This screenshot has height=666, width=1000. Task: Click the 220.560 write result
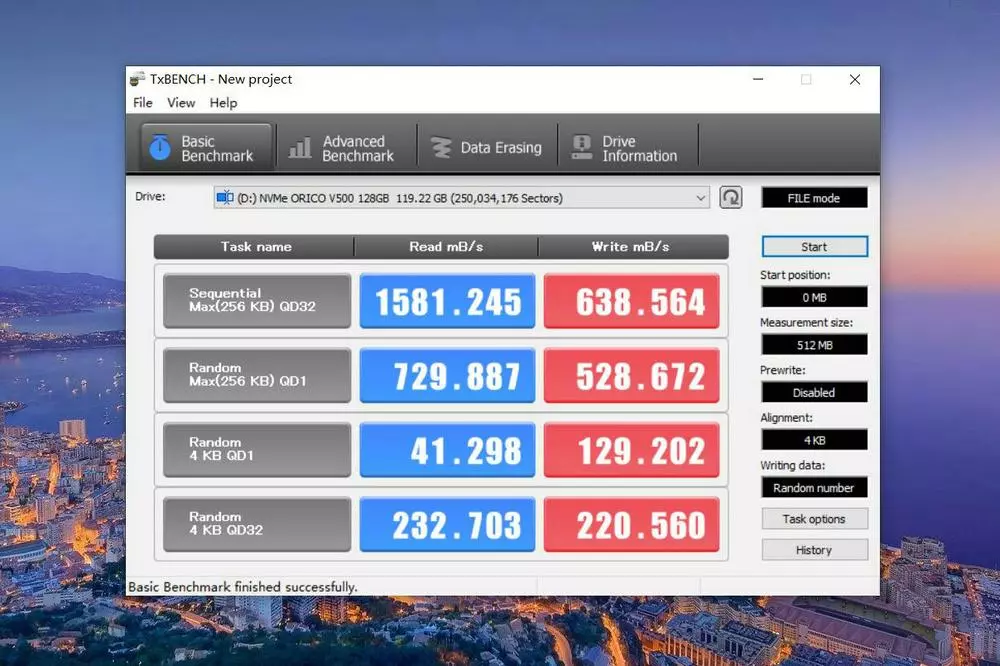(631, 524)
